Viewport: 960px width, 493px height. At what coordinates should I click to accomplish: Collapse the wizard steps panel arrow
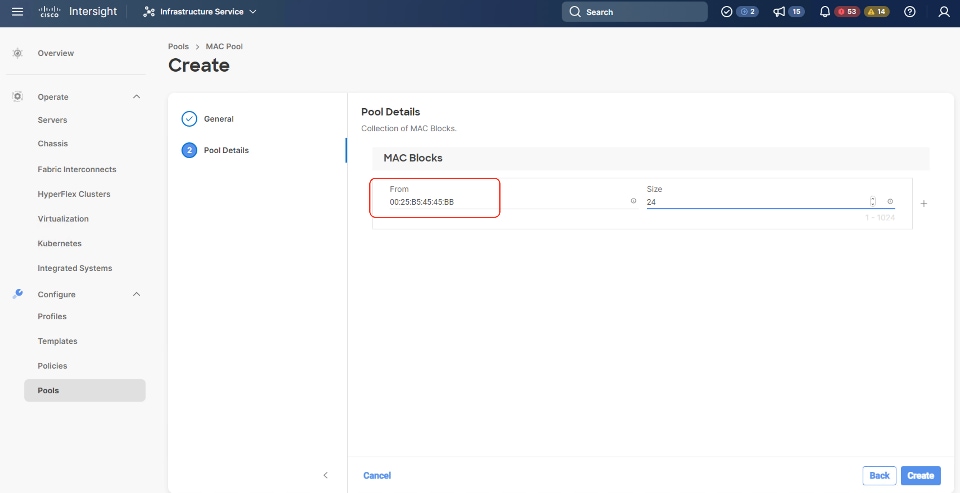(325, 475)
